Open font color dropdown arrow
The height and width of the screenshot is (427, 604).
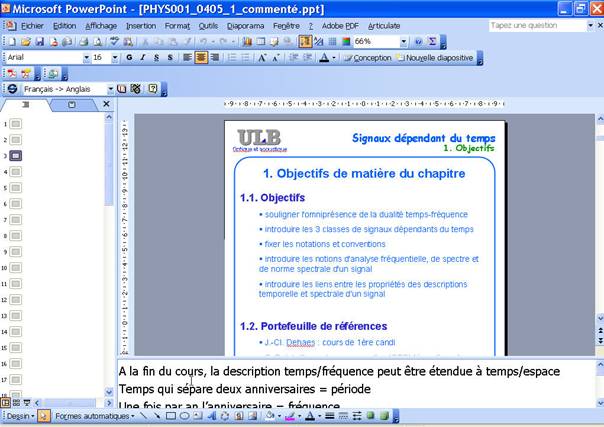(x=334, y=58)
